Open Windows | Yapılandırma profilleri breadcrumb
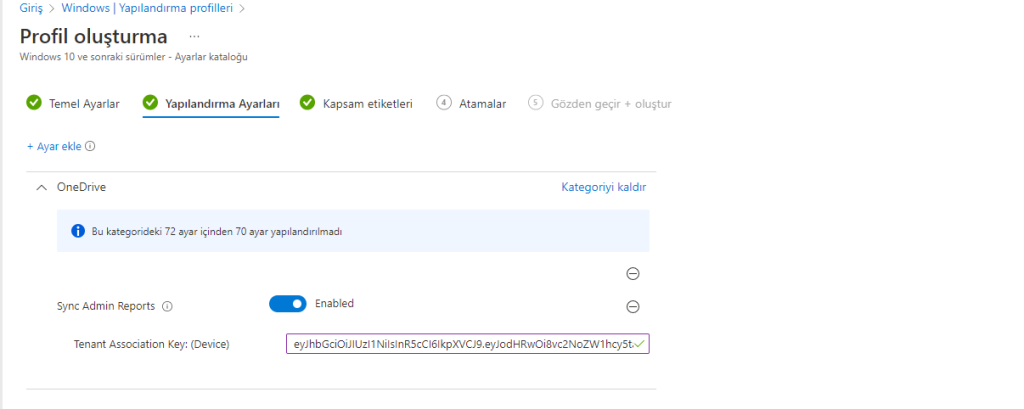The image size is (1024, 409). 161,8
